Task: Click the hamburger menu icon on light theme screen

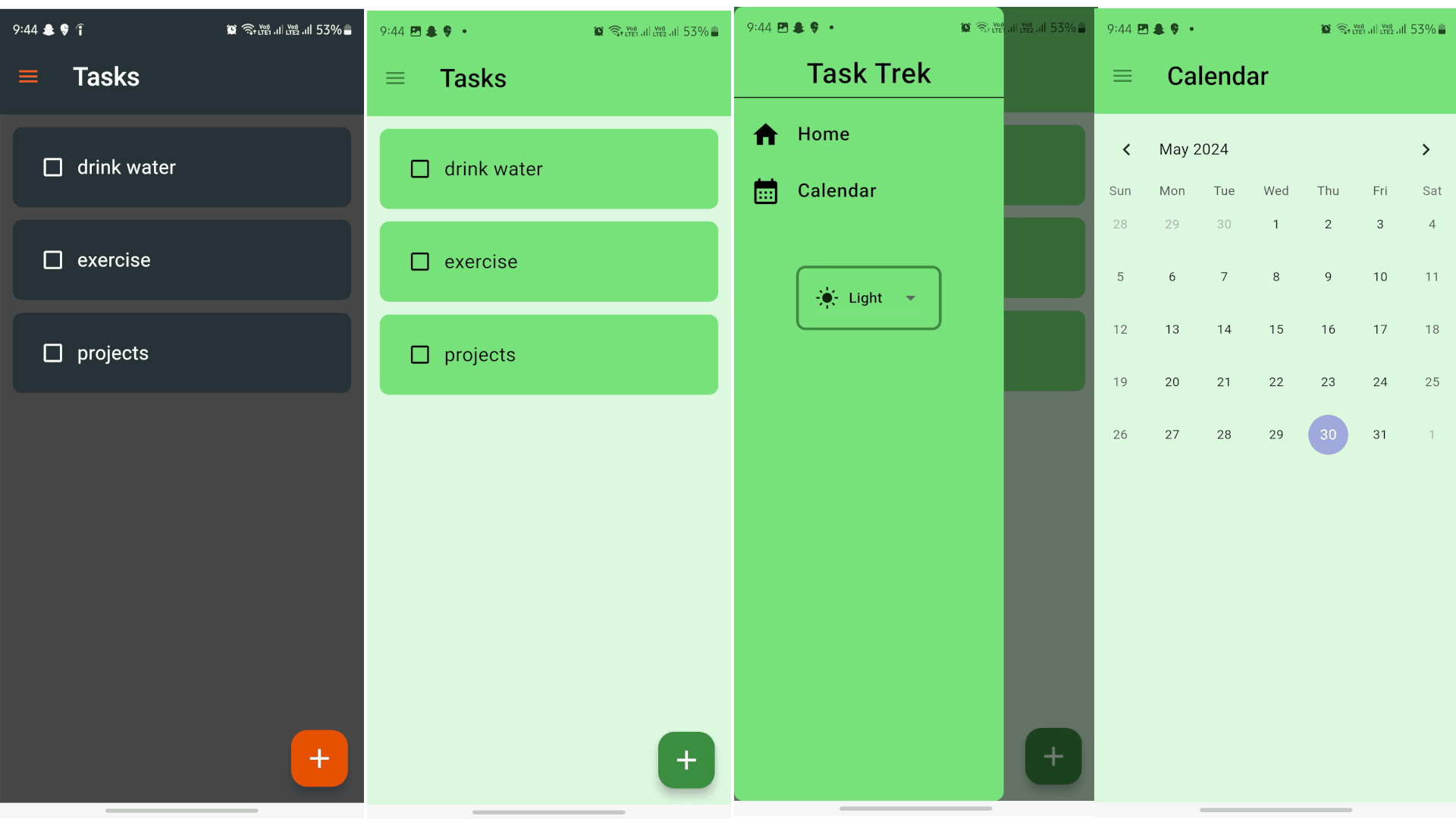Action: pos(395,78)
